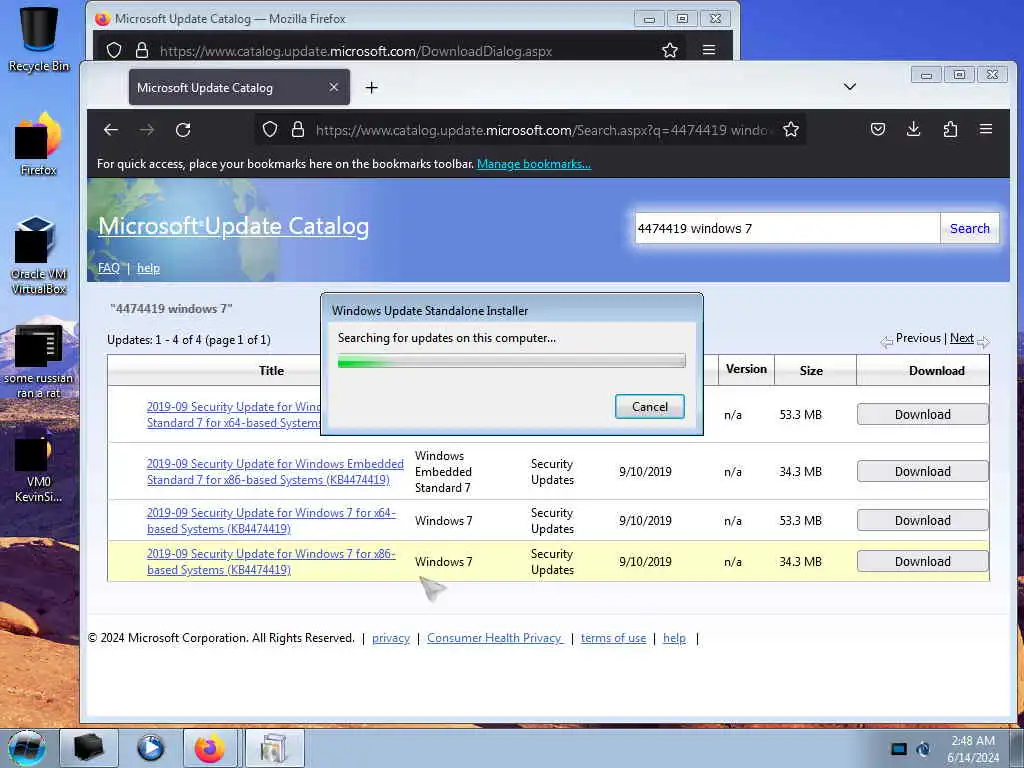Open the Oracle VM VirtualBox desktop icon

tap(39, 256)
